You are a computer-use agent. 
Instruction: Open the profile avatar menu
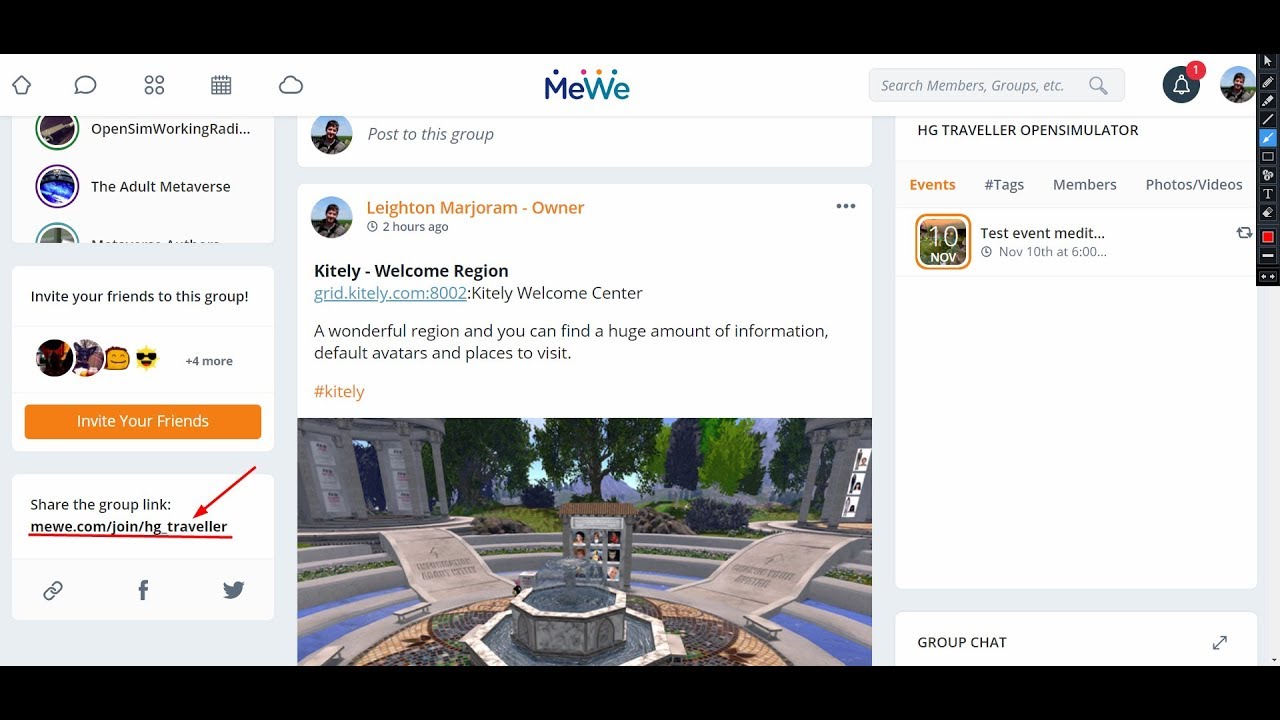click(1238, 85)
